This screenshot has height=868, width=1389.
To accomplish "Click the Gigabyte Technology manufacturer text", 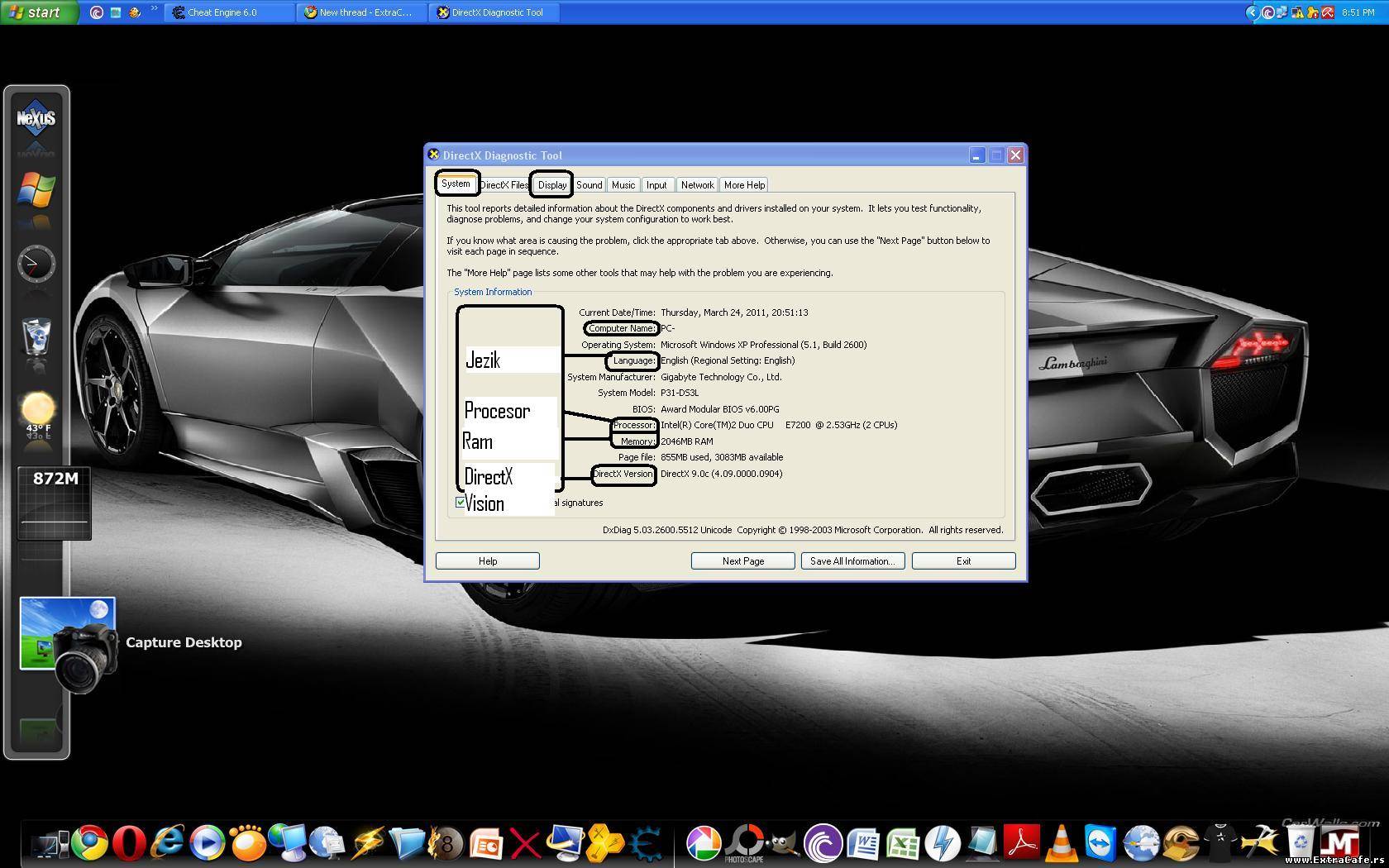I will pyautogui.click(x=720, y=377).
